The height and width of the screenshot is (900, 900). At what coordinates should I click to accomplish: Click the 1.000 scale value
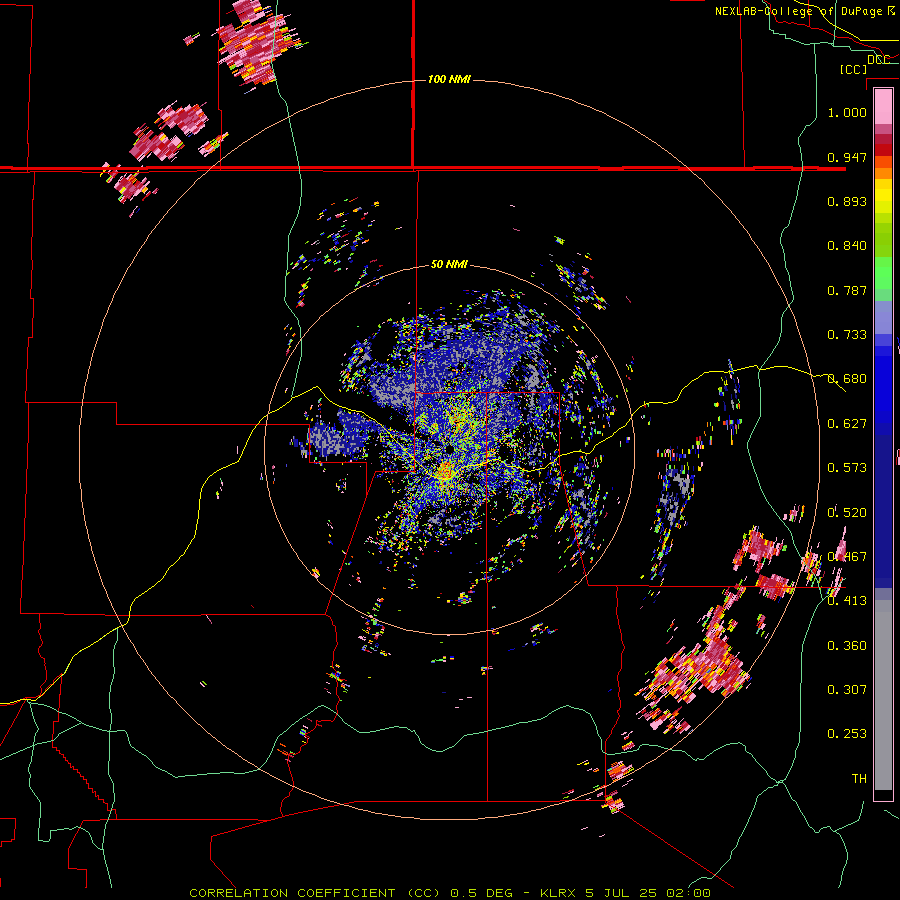[847, 112]
